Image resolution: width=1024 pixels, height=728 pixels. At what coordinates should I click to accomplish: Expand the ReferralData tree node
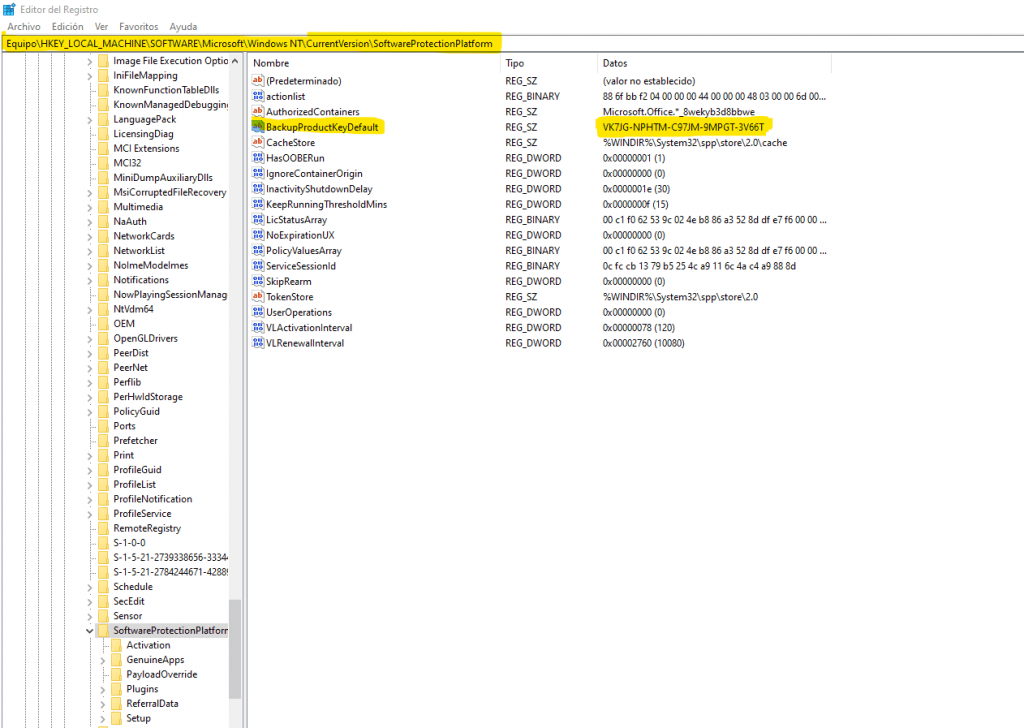coord(103,704)
